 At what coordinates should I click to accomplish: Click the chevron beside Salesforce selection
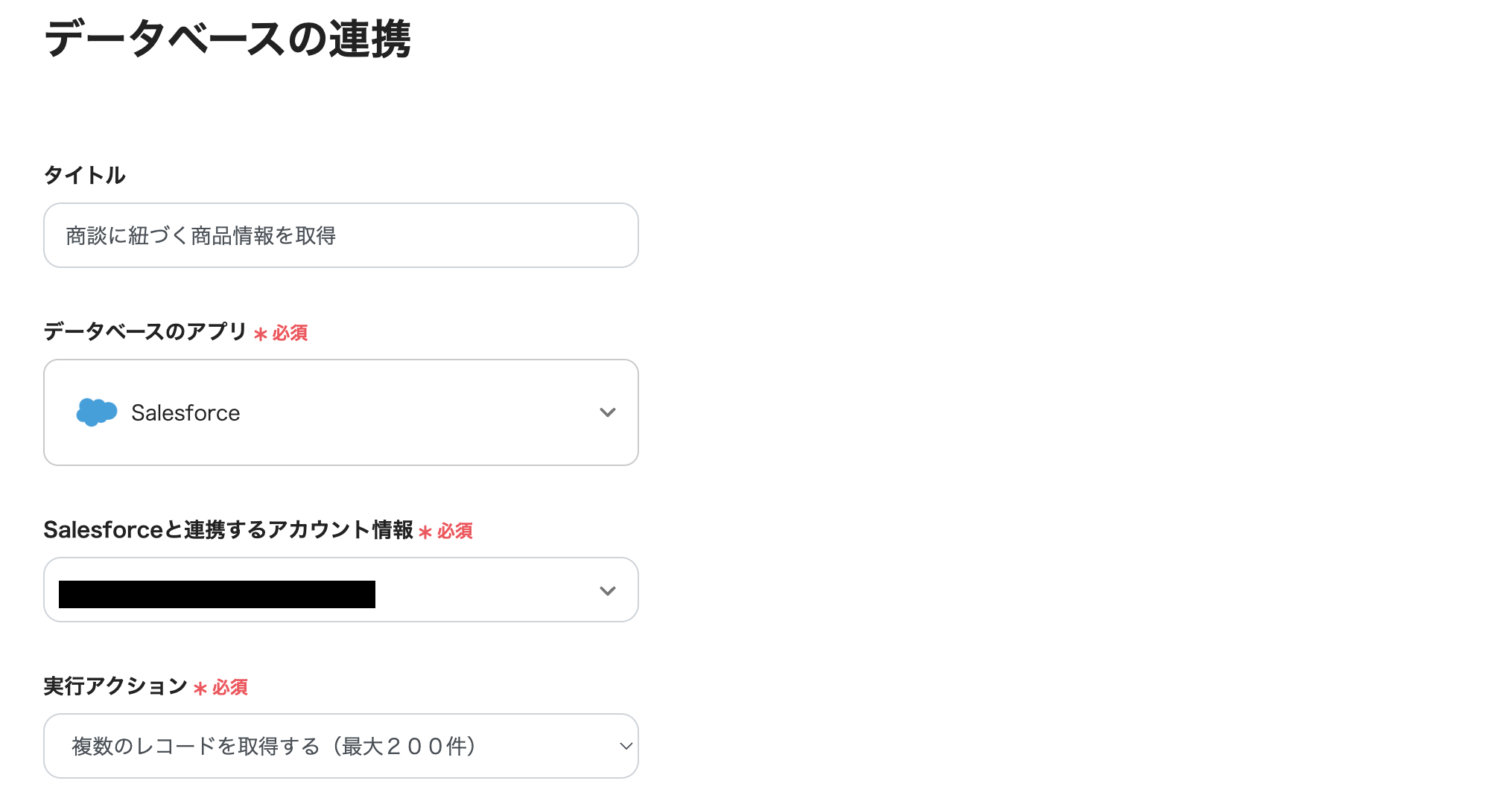click(608, 412)
